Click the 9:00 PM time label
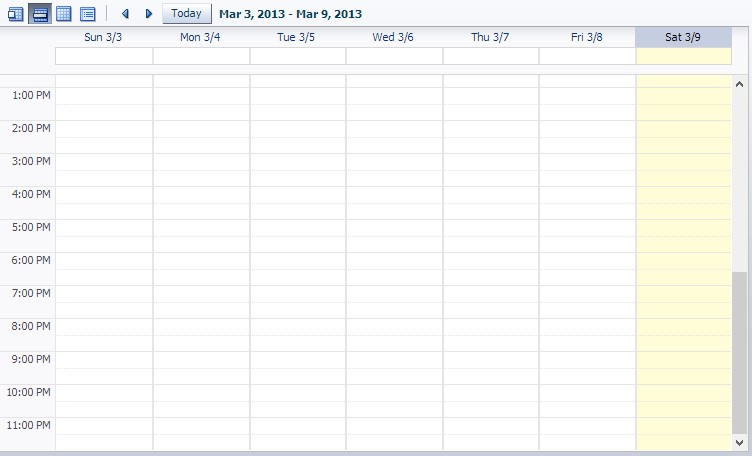 pos(31,360)
